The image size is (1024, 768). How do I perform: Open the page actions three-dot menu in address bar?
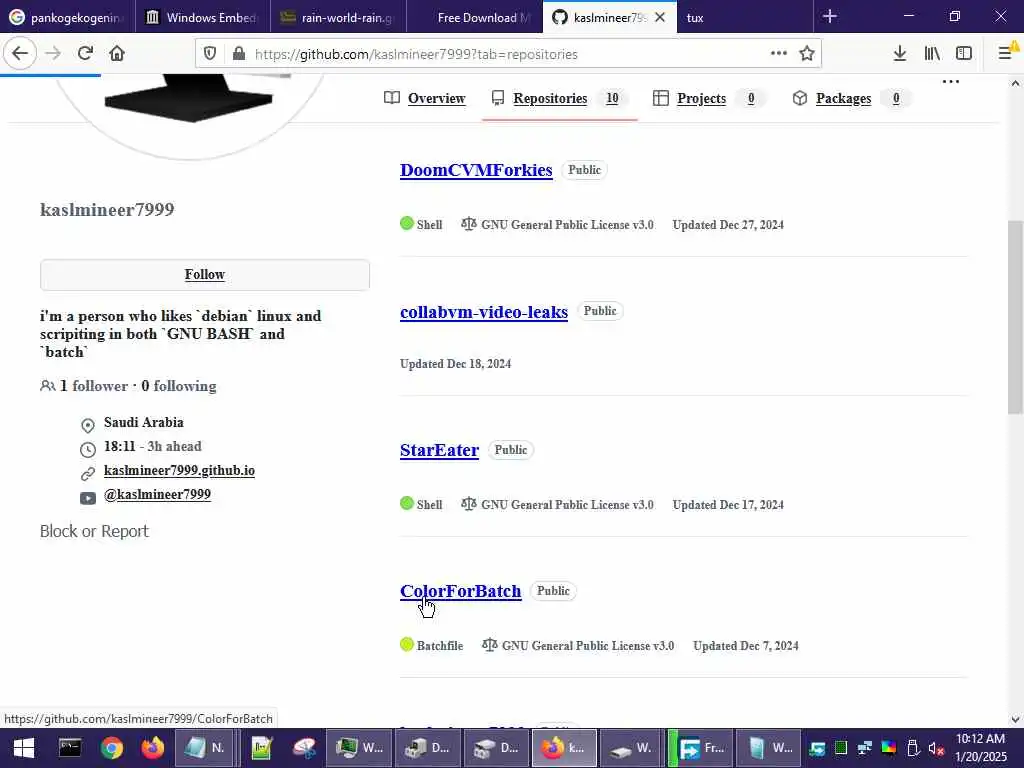pyautogui.click(x=778, y=54)
